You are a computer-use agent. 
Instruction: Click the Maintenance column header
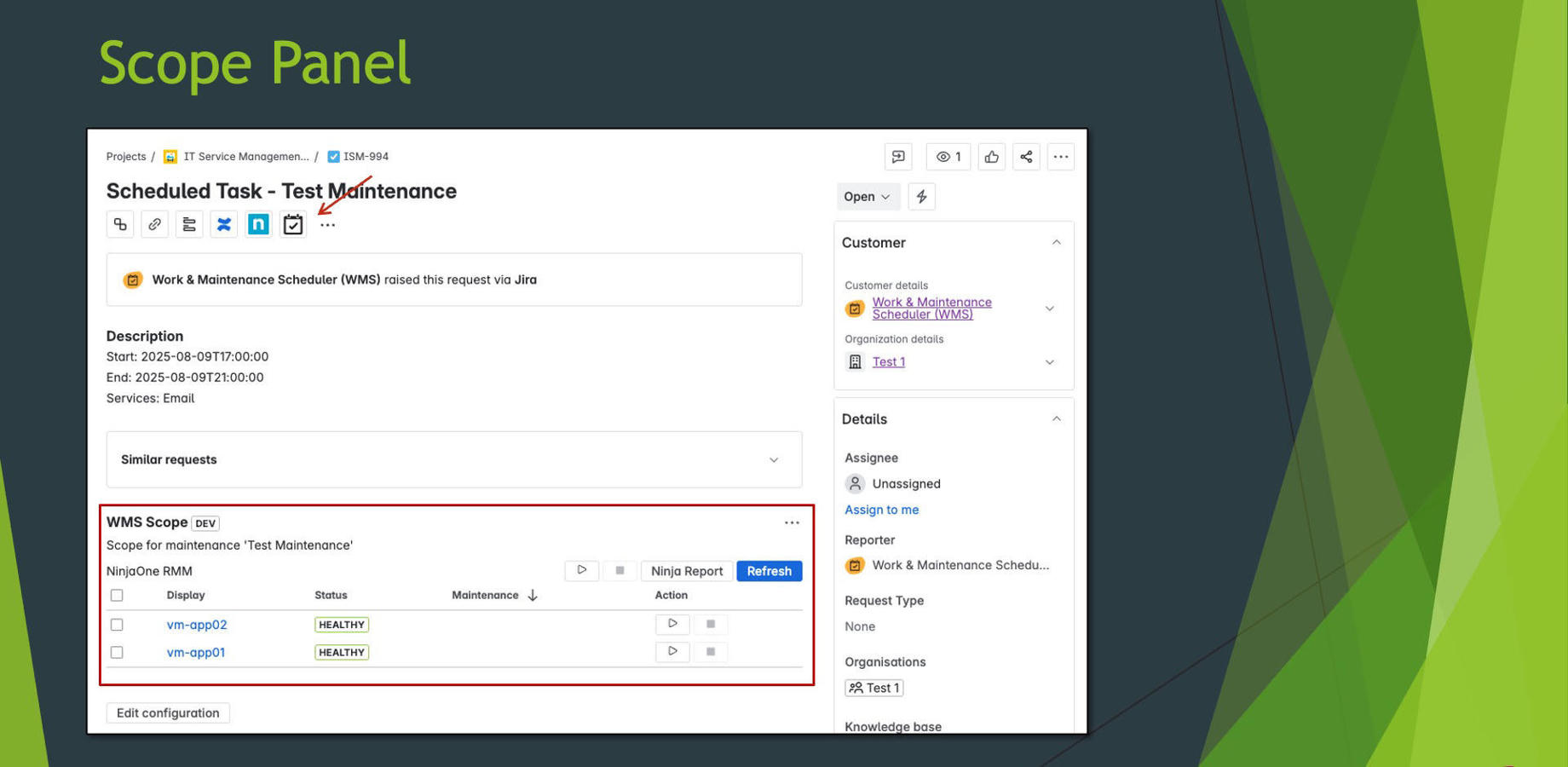point(485,596)
